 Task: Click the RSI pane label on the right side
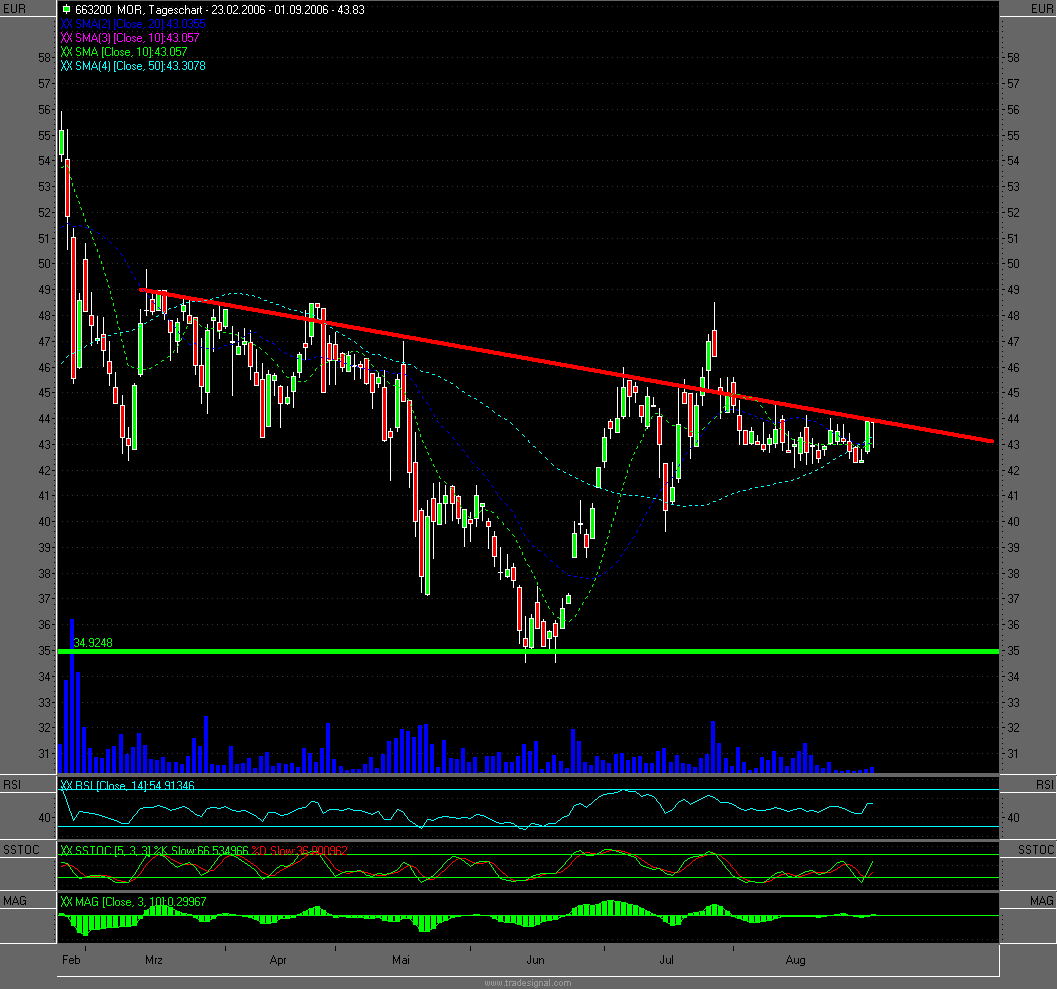pos(1044,785)
